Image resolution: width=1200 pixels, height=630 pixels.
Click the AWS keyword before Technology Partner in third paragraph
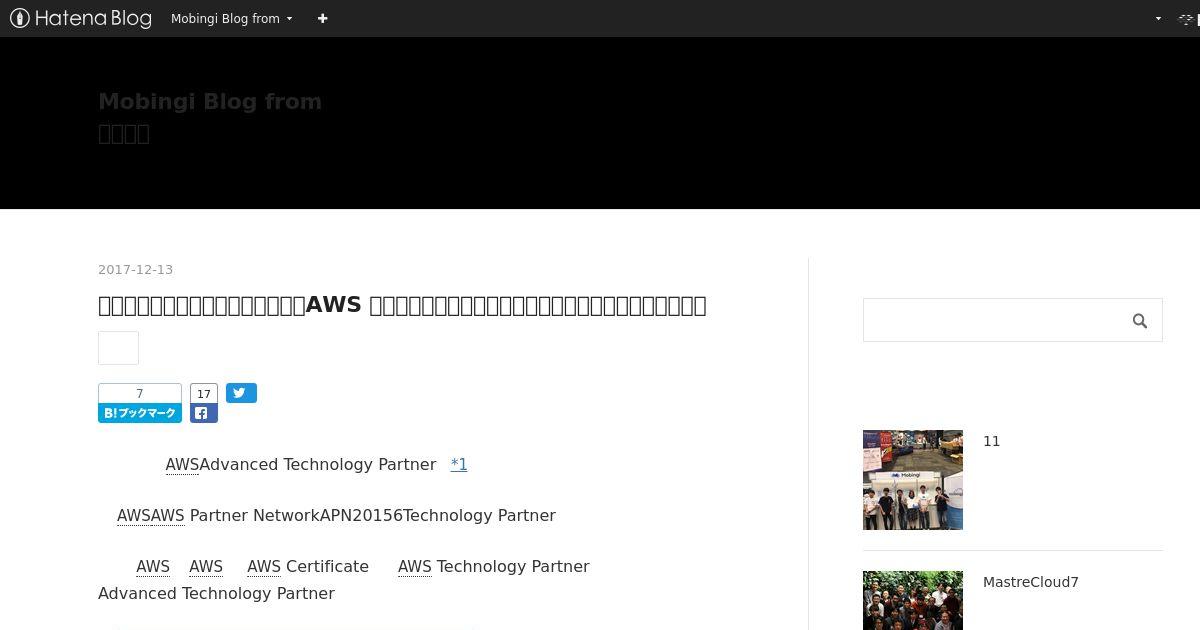tap(414, 566)
